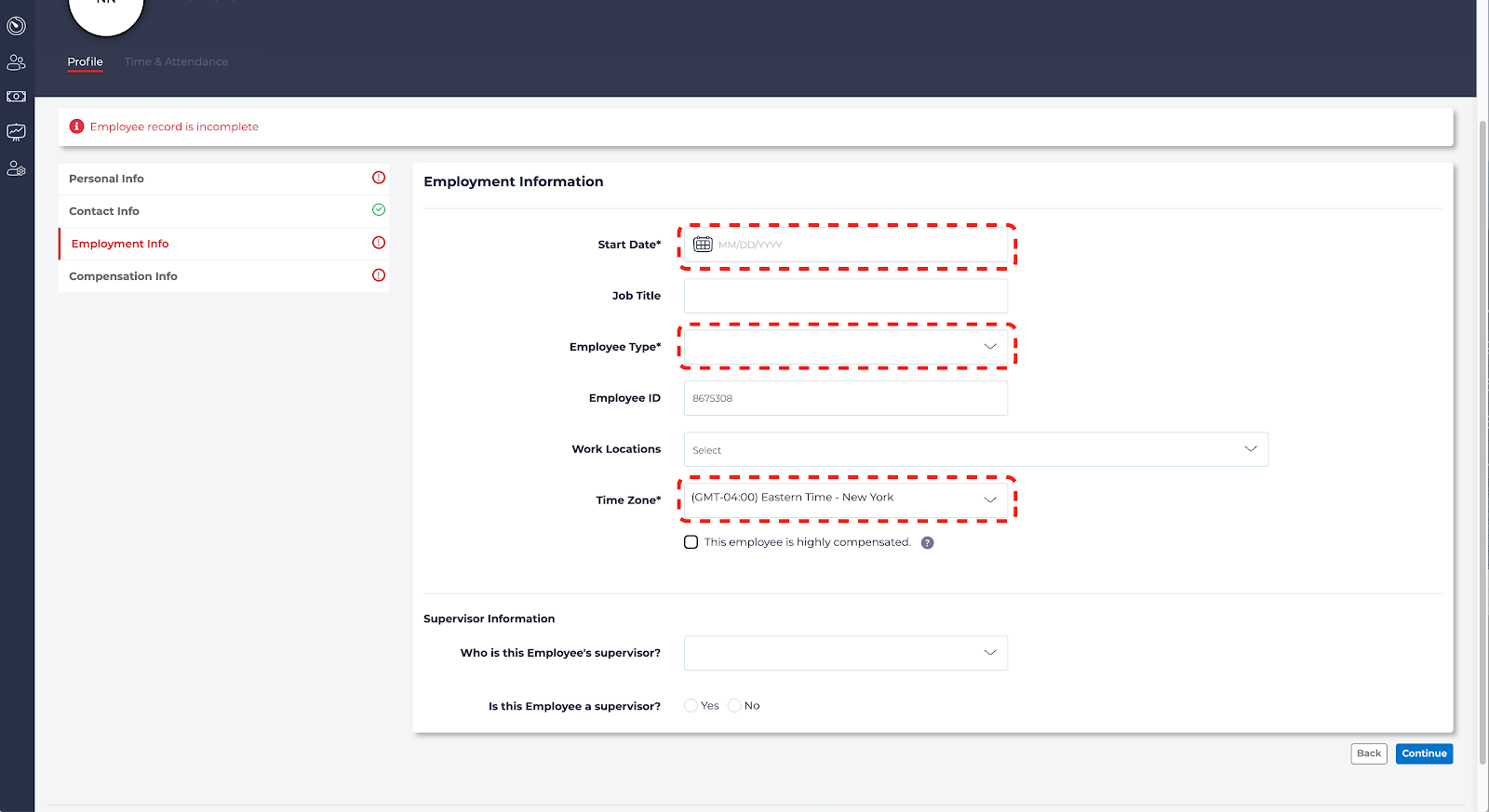Open the reports chart icon in sidebar
The width and height of the screenshot is (1489, 812).
(x=16, y=132)
